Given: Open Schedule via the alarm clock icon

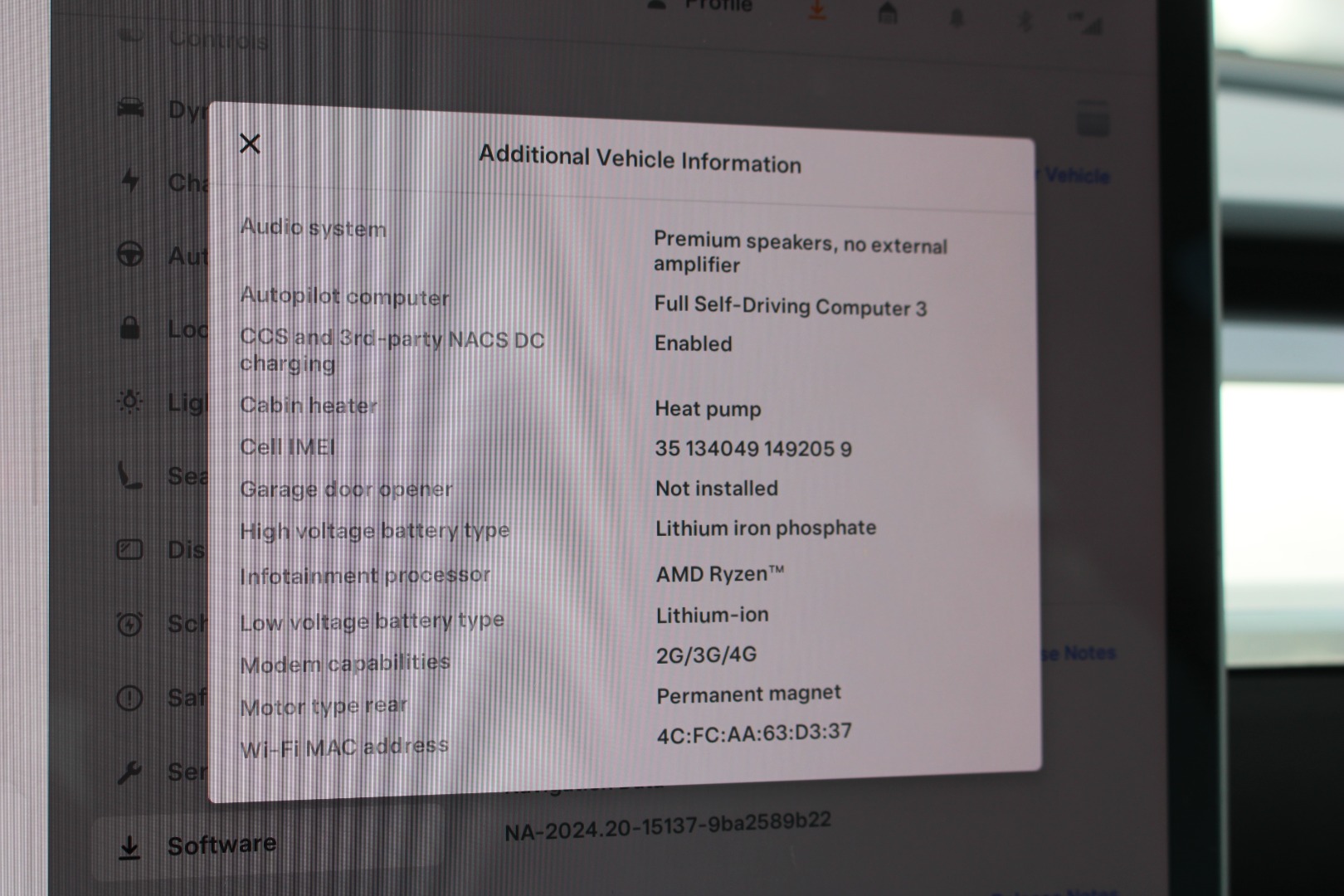Looking at the screenshot, I should (129, 623).
